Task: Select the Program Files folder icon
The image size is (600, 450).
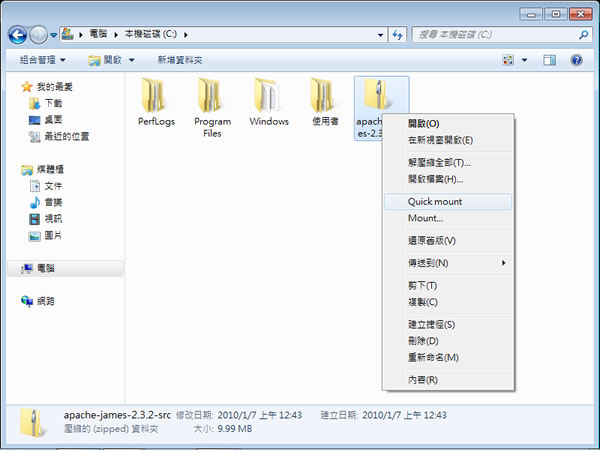Action: point(212,95)
